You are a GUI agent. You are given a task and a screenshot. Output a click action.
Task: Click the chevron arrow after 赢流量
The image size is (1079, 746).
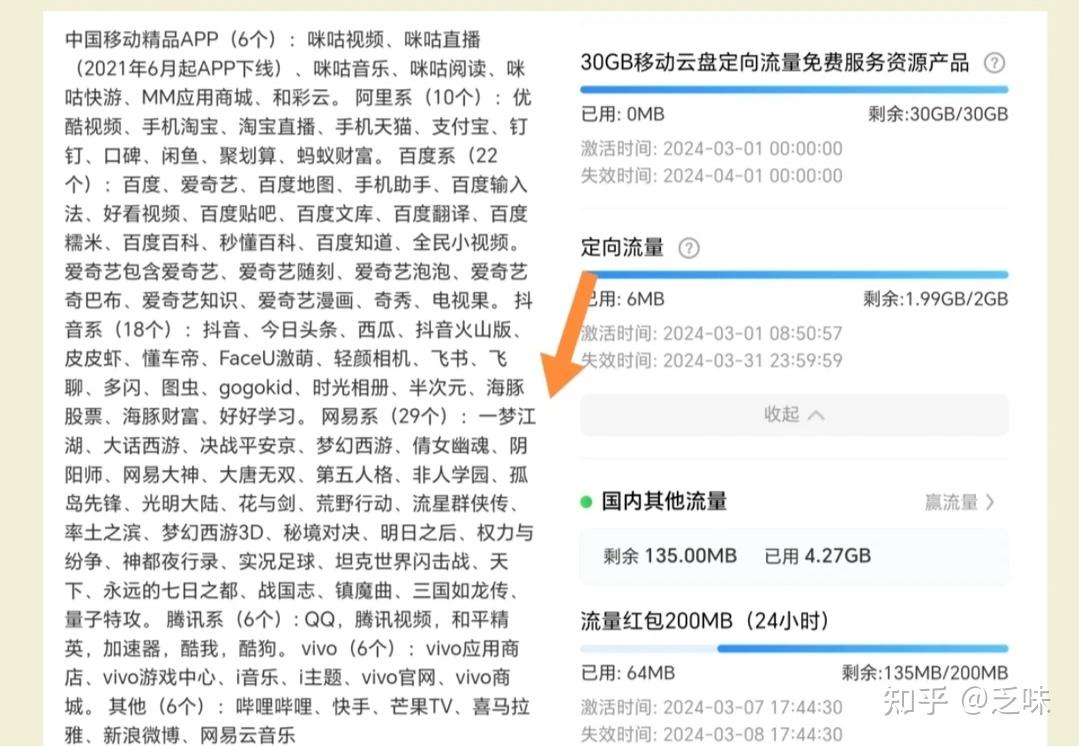pyautogui.click(x=990, y=502)
